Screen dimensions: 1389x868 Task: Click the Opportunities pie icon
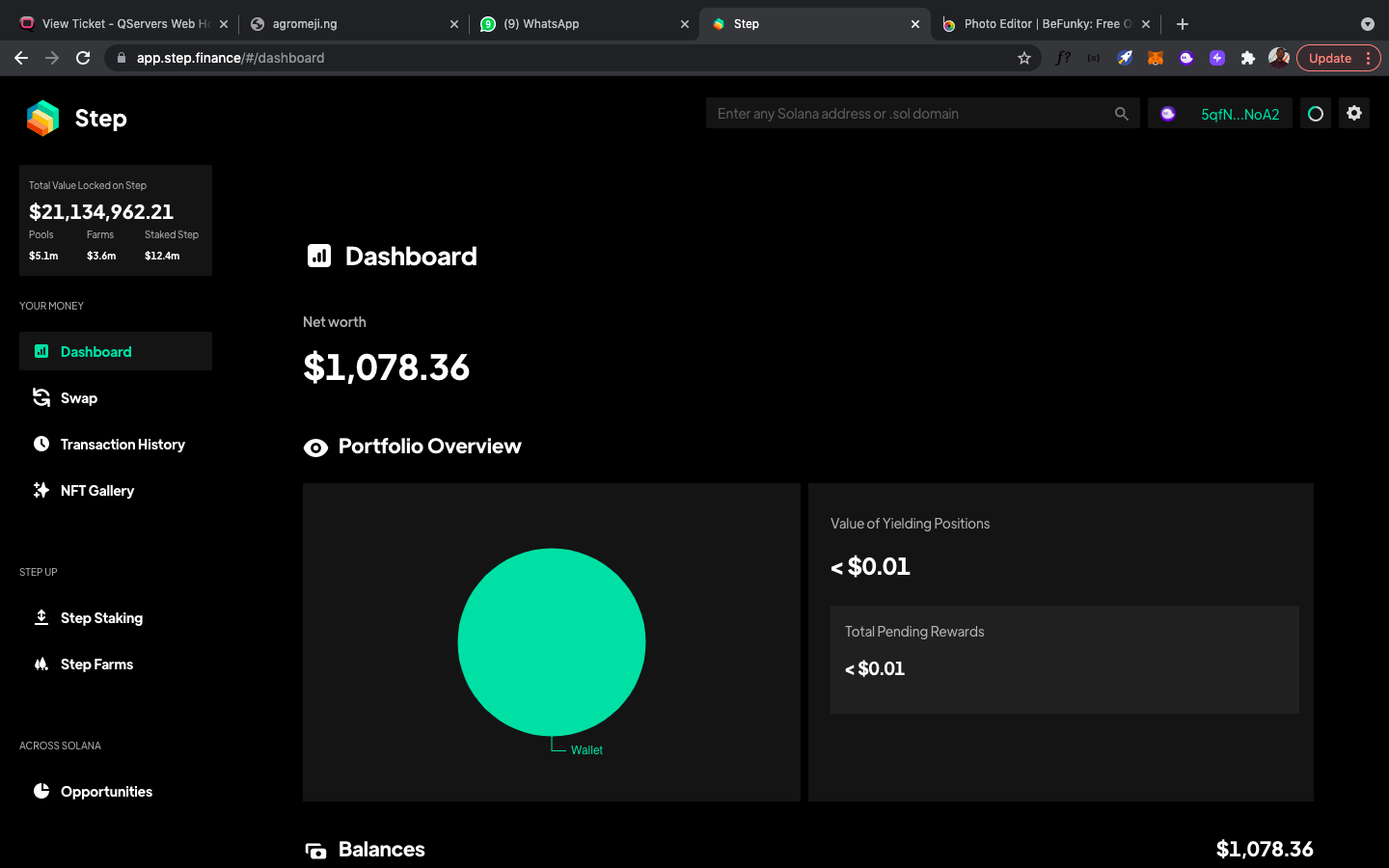pyautogui.click(x=41, y=791)
